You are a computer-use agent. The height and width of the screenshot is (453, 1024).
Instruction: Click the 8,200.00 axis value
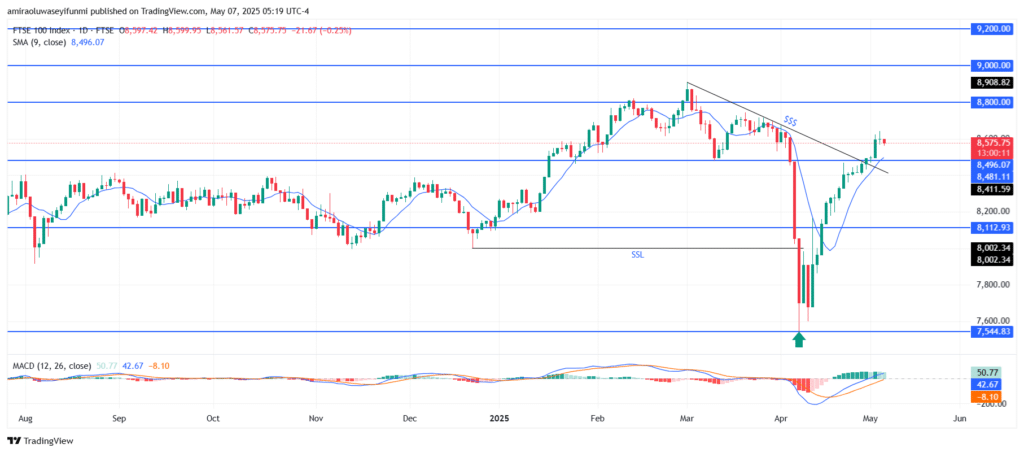coord(993,211)
